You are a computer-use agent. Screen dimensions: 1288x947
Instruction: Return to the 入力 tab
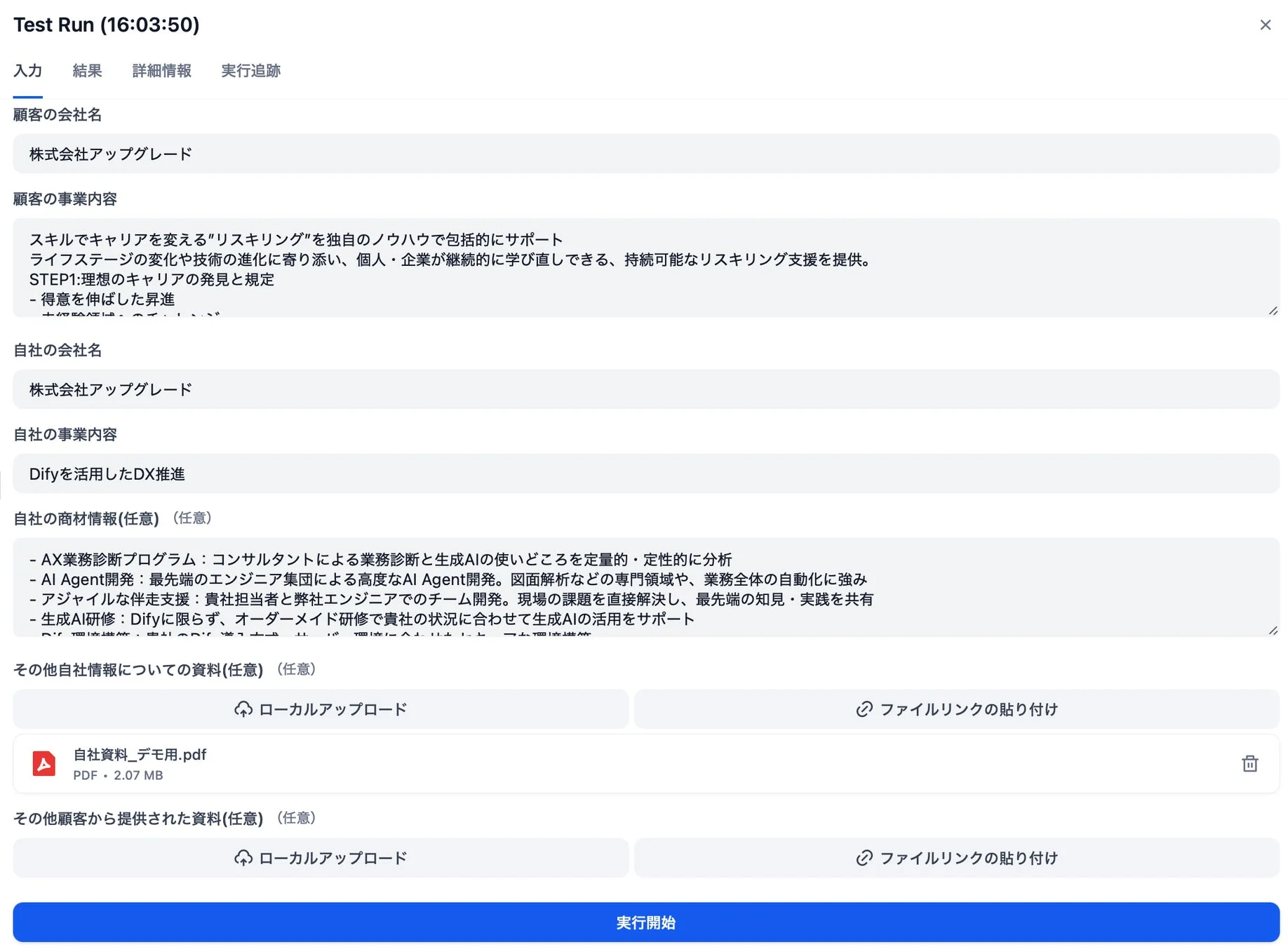[28, 71]
